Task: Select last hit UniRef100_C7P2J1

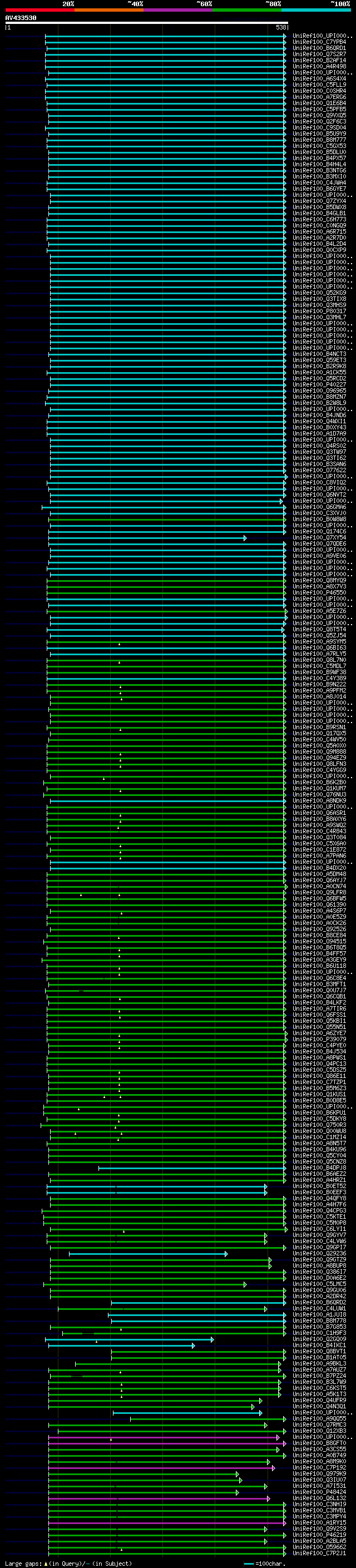Action: (x=319, y=1554)
